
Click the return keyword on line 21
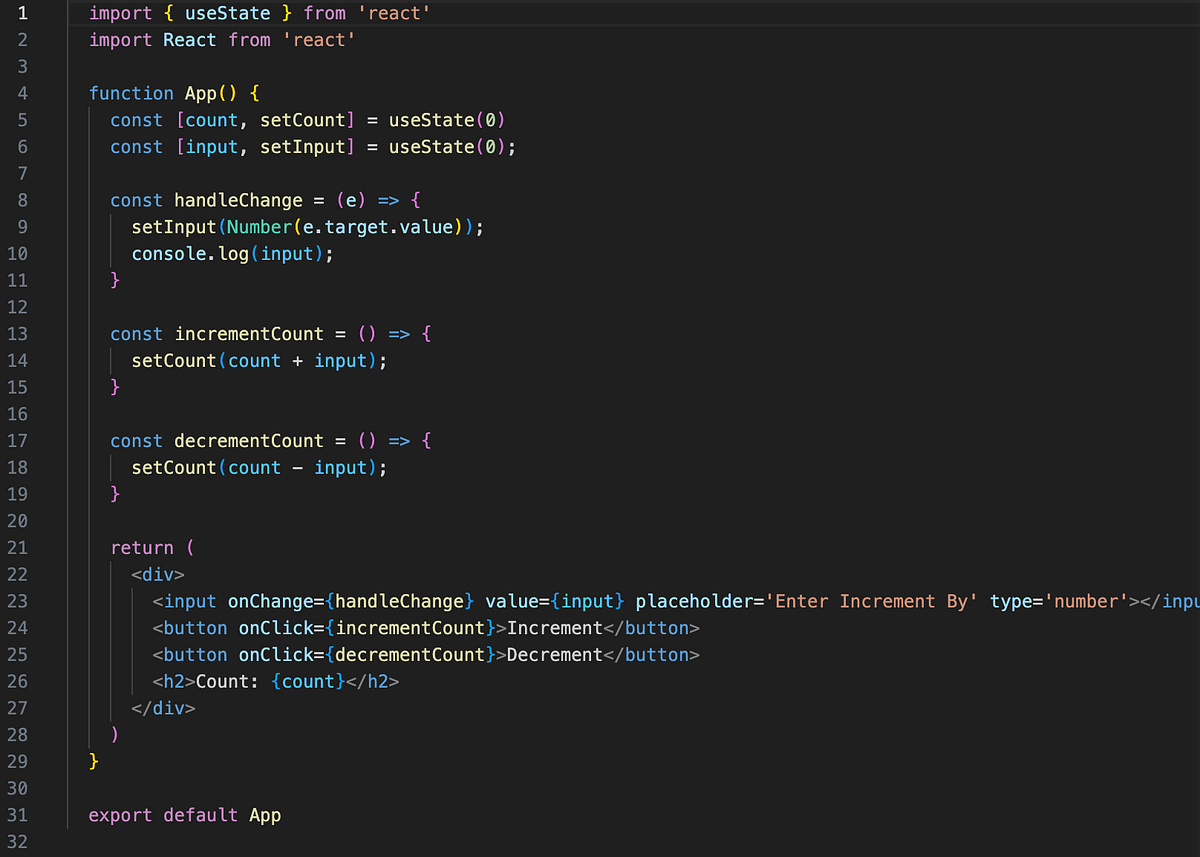point(142,548)
